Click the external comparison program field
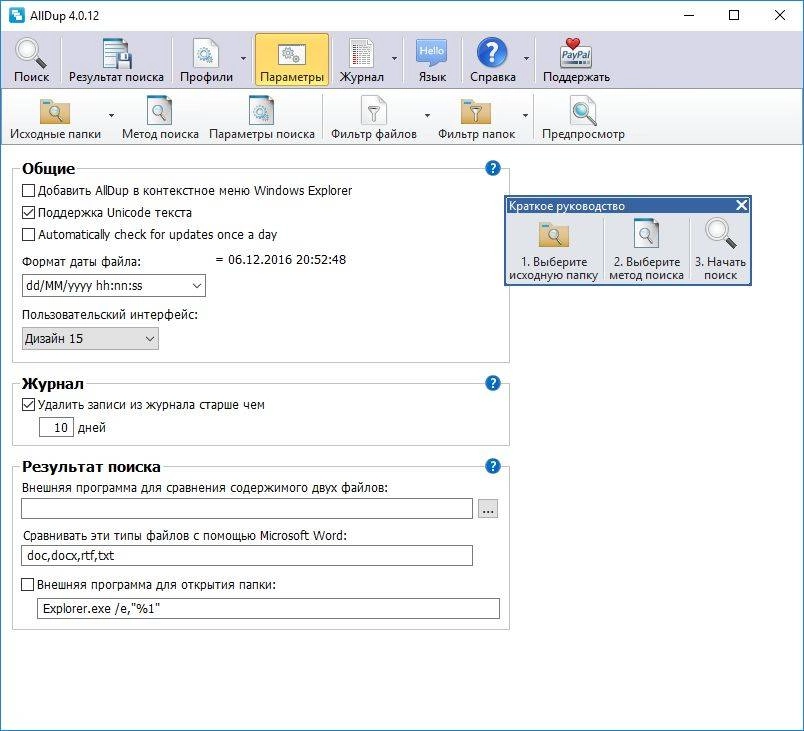804x731 pixels. tap(247, 509)
